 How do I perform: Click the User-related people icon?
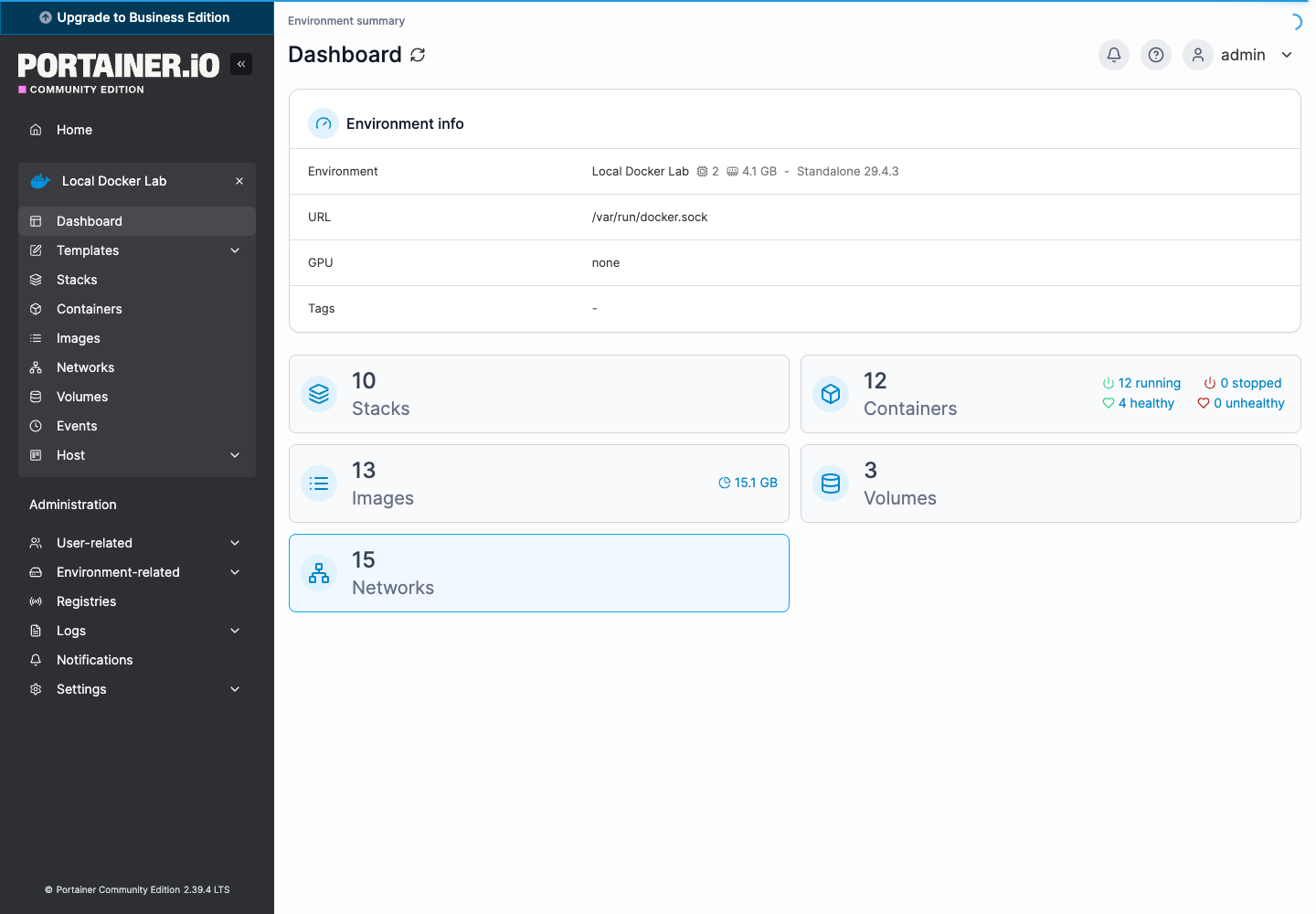click(36, 543)
